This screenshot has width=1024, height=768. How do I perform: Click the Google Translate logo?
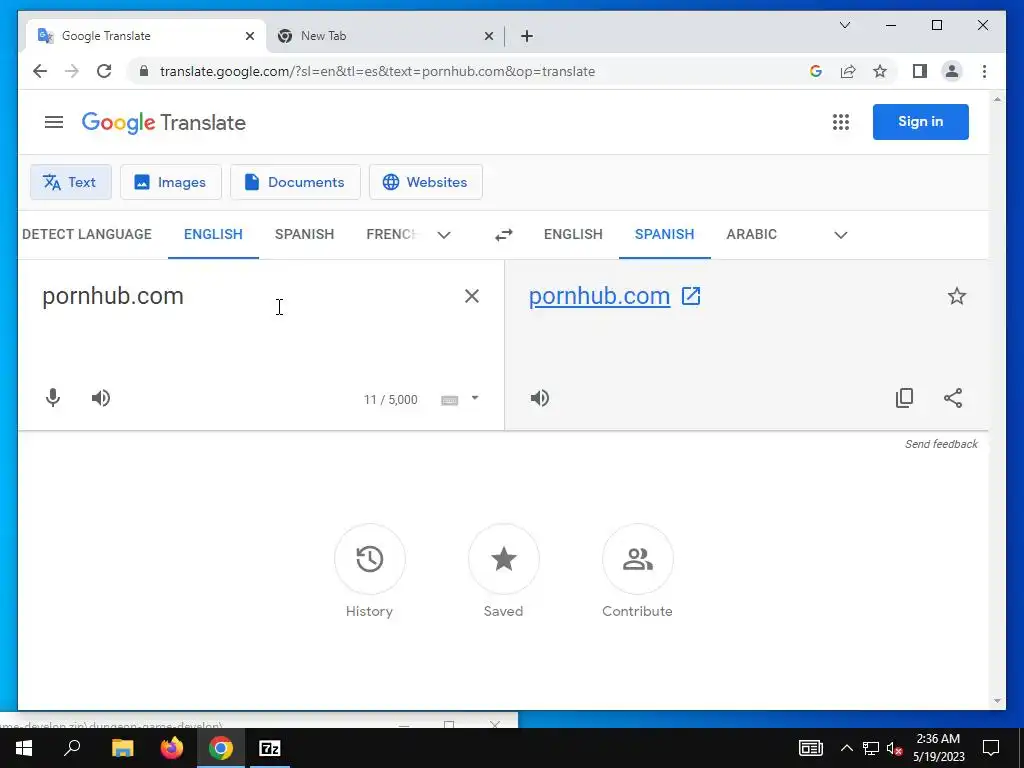click(x=163, y=123)
